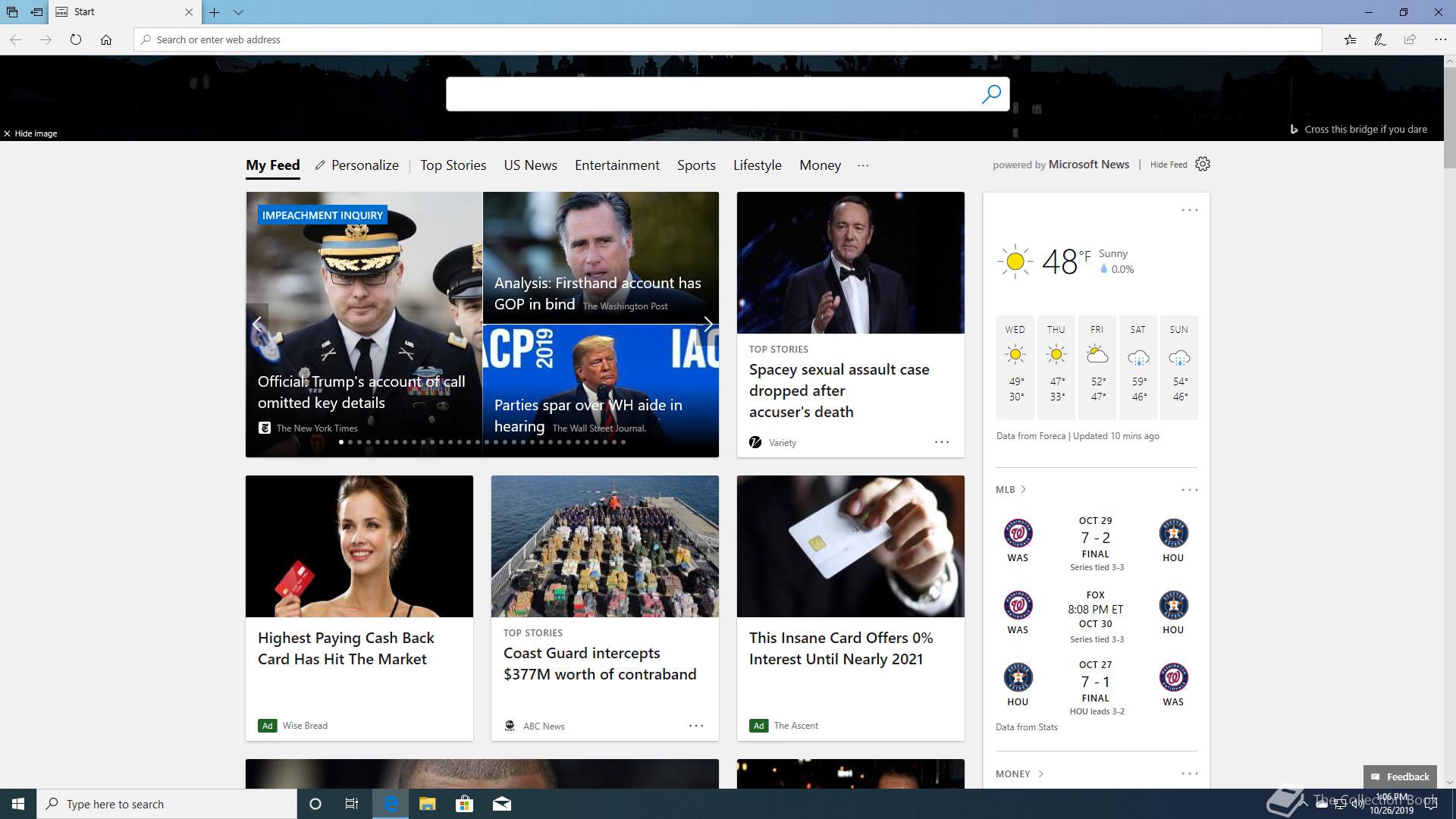Click the current 48°F temperature reading
The width and height of the screenshot is (1456, 819).
tap(1066, 262)
